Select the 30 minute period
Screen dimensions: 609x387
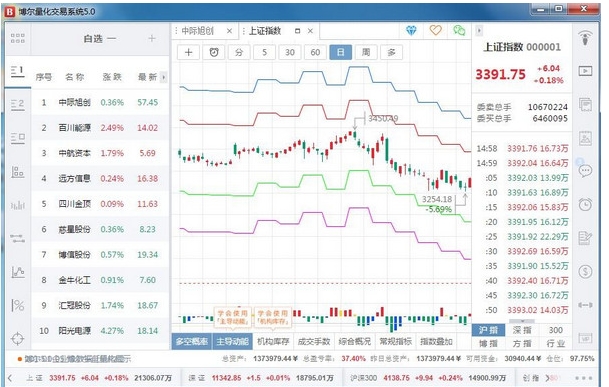pyautogui.click(x=290, y=52)
